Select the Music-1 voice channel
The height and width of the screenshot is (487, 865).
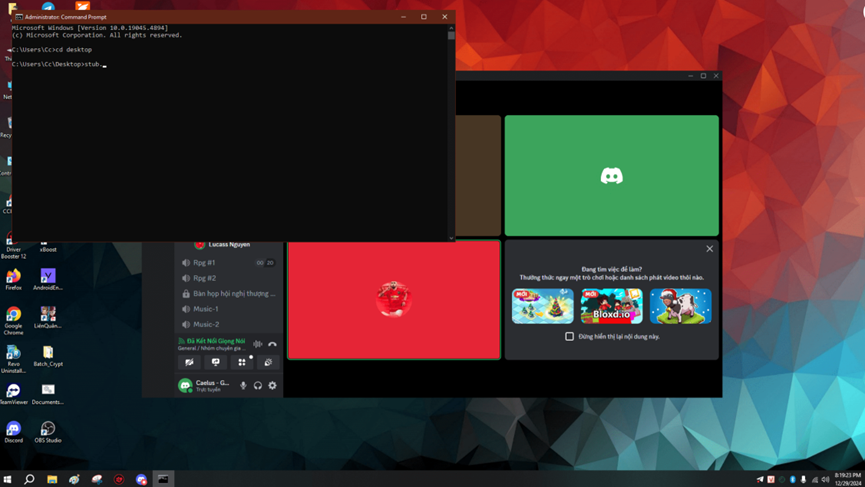(206, 309)
